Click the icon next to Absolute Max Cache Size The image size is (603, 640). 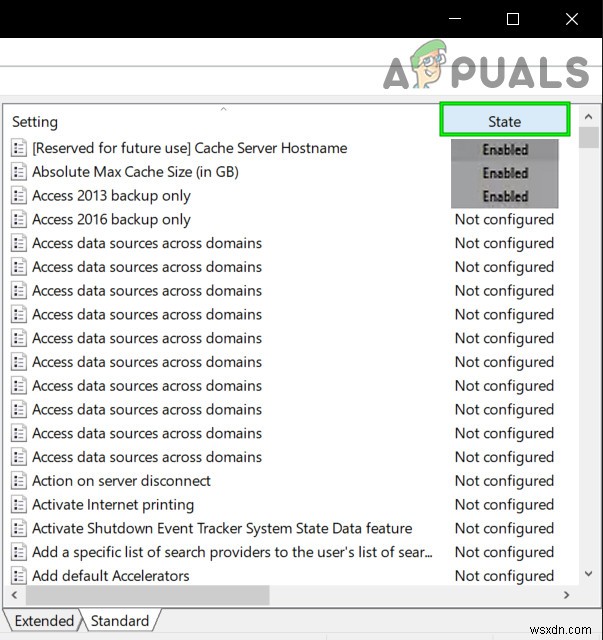point(19,172)
